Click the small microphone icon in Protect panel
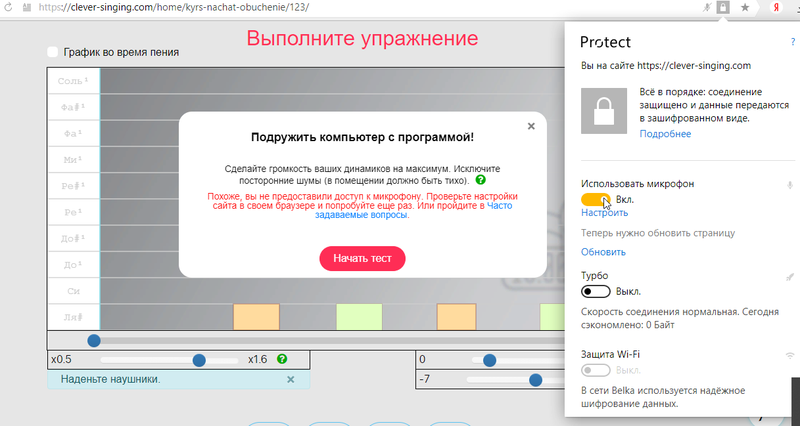This screenshot has width=800, height=426. tap(790, 185)
